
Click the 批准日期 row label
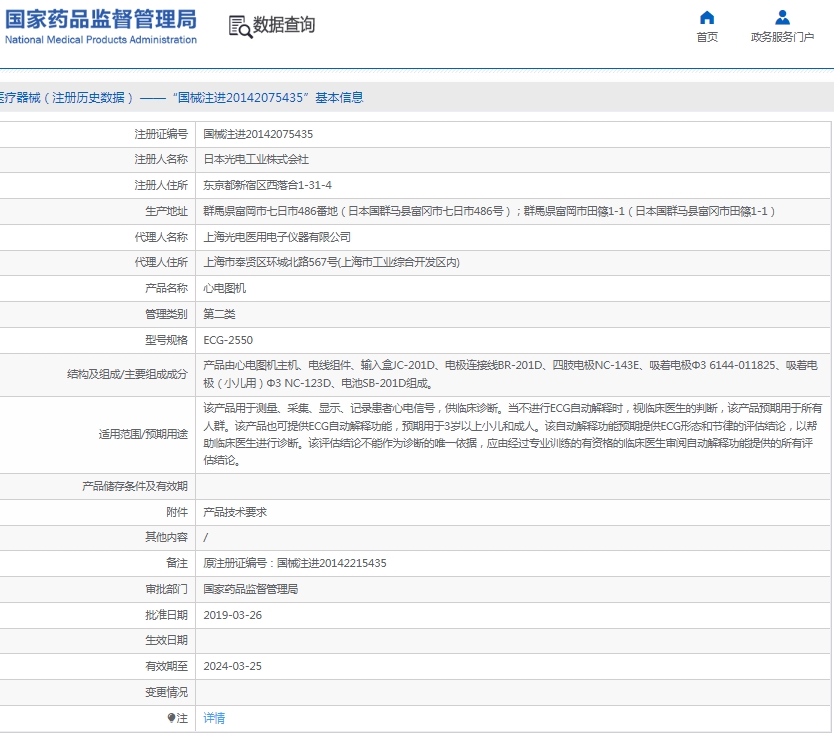tap(166, 615)
